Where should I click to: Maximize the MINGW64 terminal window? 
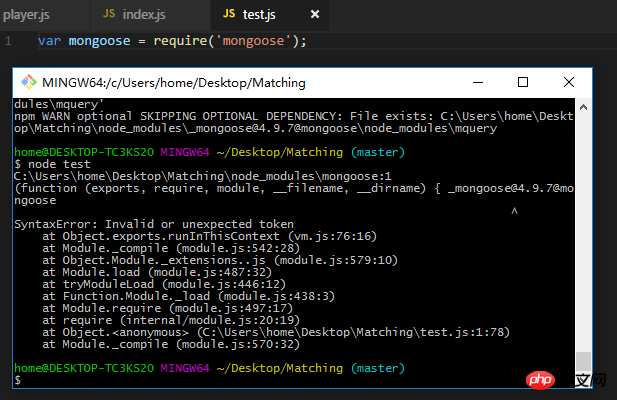[x=523, y=82]
